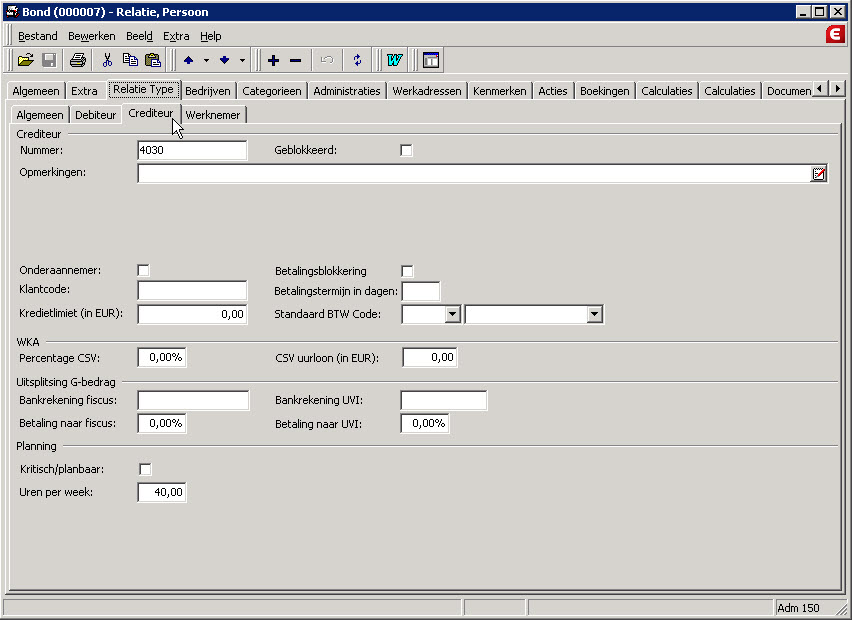The image size is (852, 620).
Task: Open dropdown arrow beside the up arrow
Action: [x=206, y=60]
